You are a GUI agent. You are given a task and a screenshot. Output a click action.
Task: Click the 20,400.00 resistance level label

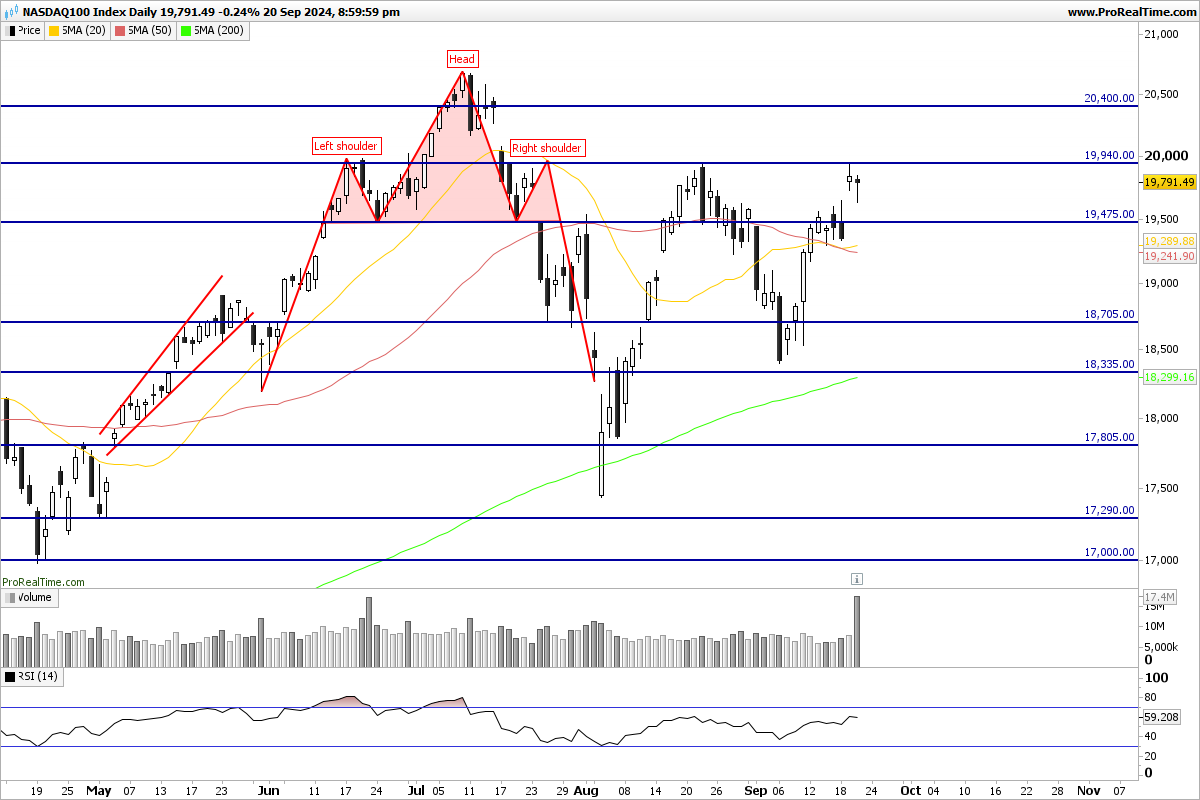pyautogui.click(x=1109, y=98)
